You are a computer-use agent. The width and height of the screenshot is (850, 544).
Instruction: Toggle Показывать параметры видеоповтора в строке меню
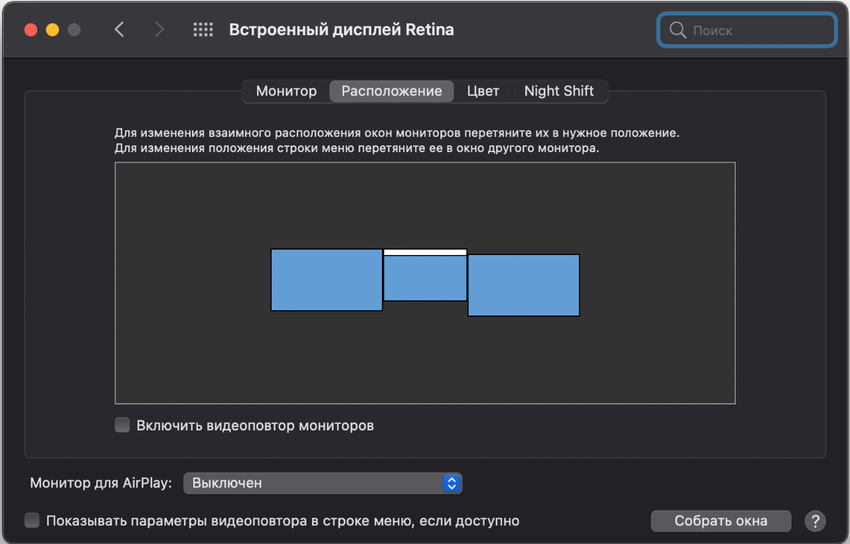tap(32, 520)
